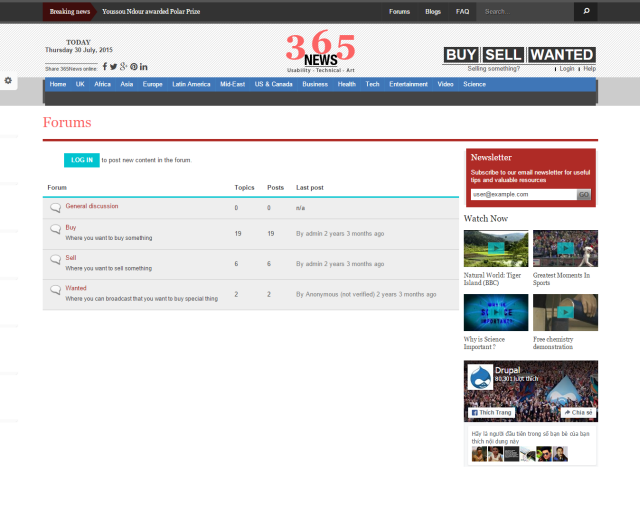Click the Drupal logo in Facebook widget
Image resolution: width=640 pixels, height=510 pixels.
480,377
